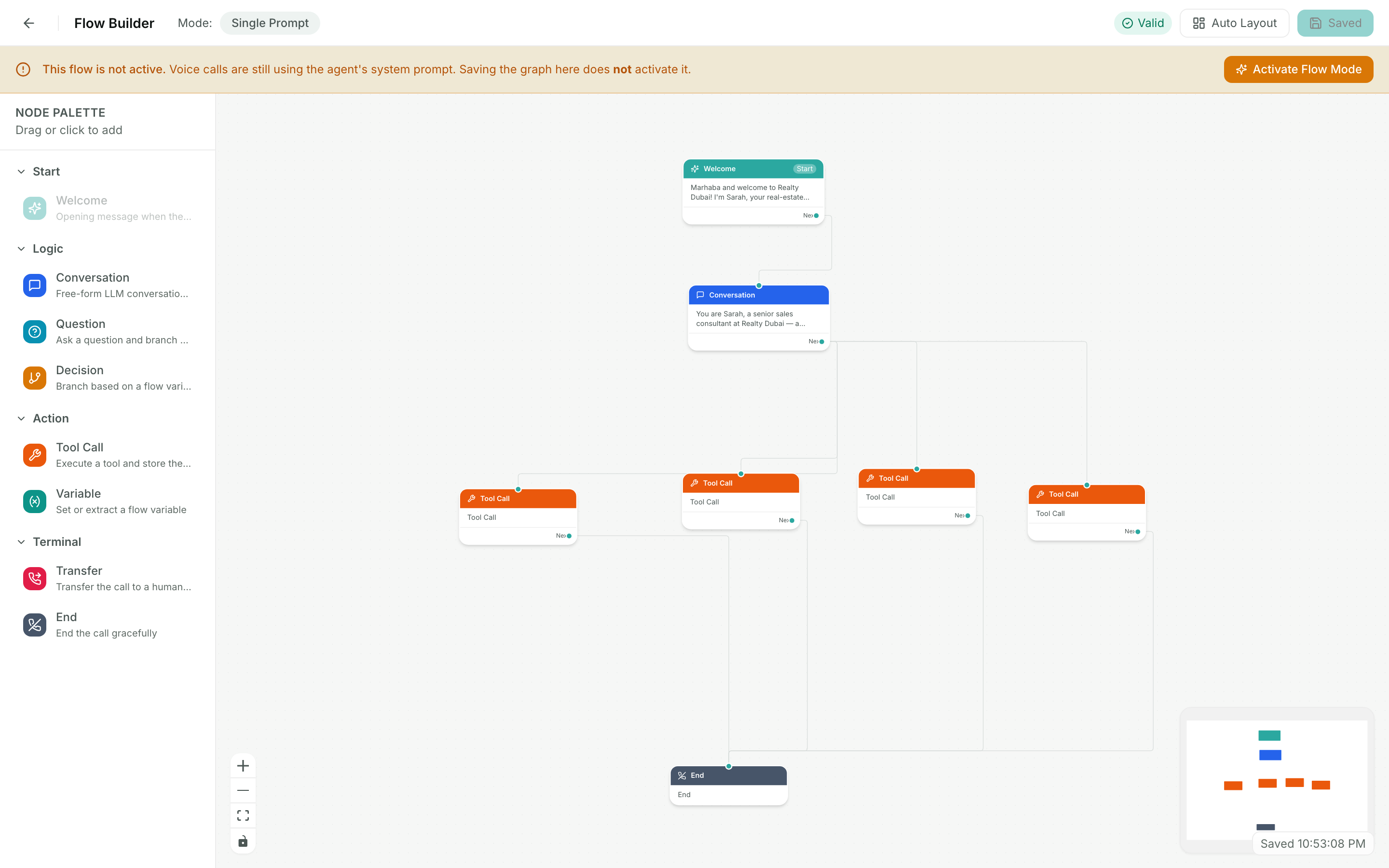Click the Single Prompt mode pill
This screenshot has width=1389, height=868.
(270, 23)
